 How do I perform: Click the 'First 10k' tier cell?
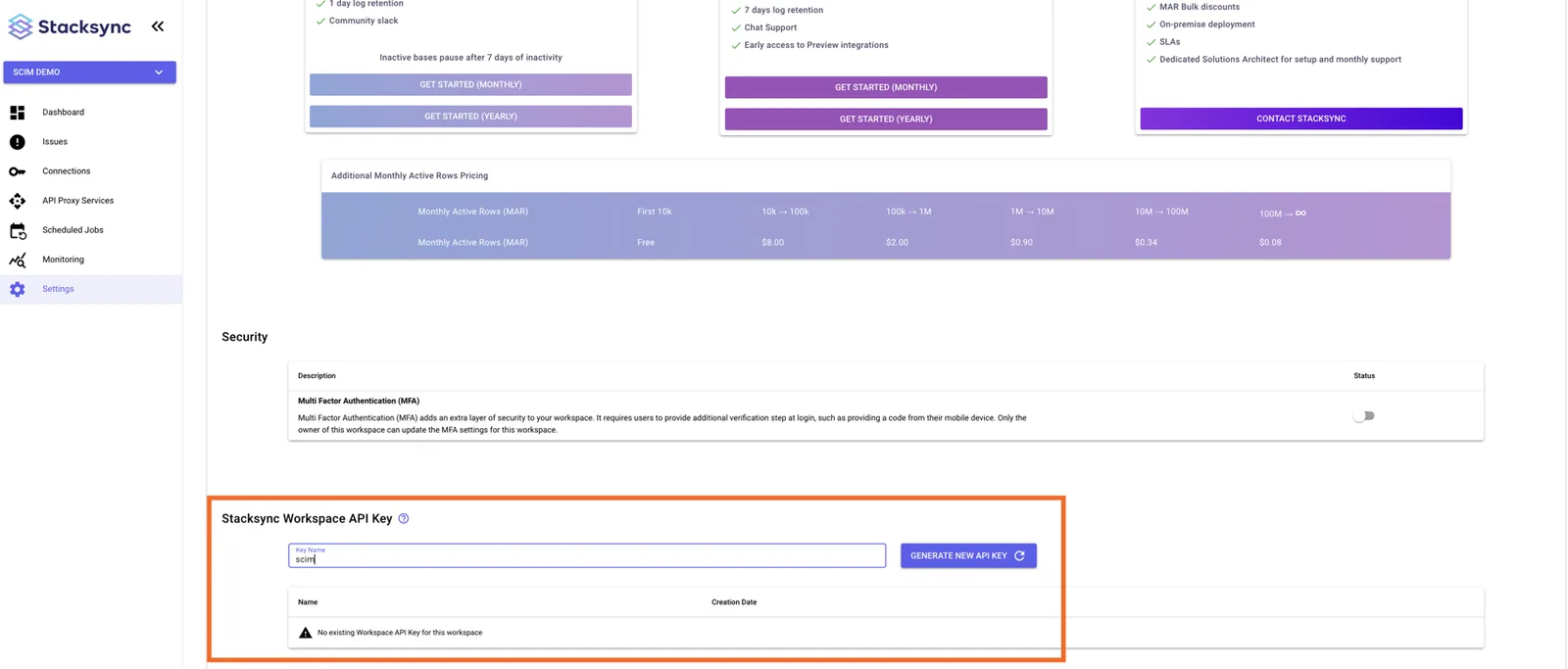click(x=655, y=212)
